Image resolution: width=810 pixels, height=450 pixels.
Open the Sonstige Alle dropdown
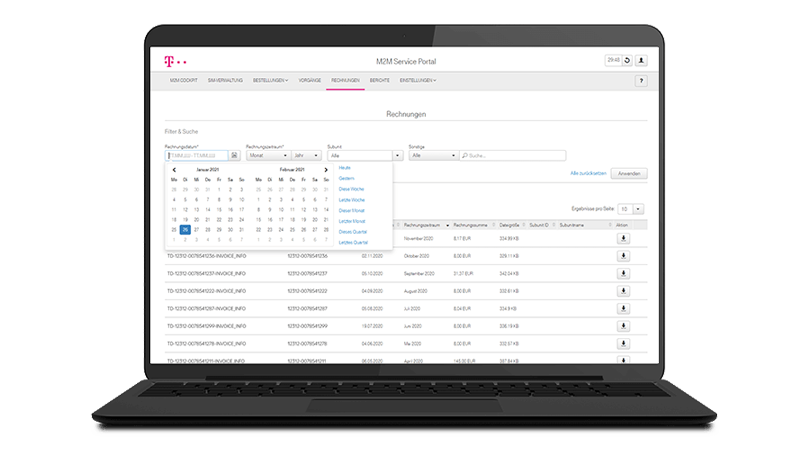[433, 156]
